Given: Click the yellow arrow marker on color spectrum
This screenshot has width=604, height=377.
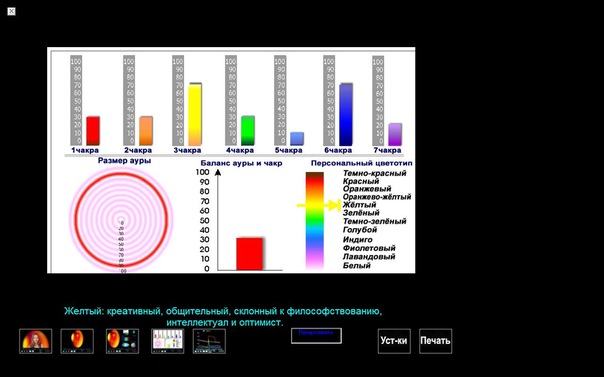Looking at the screenshot, I should 319,205.
